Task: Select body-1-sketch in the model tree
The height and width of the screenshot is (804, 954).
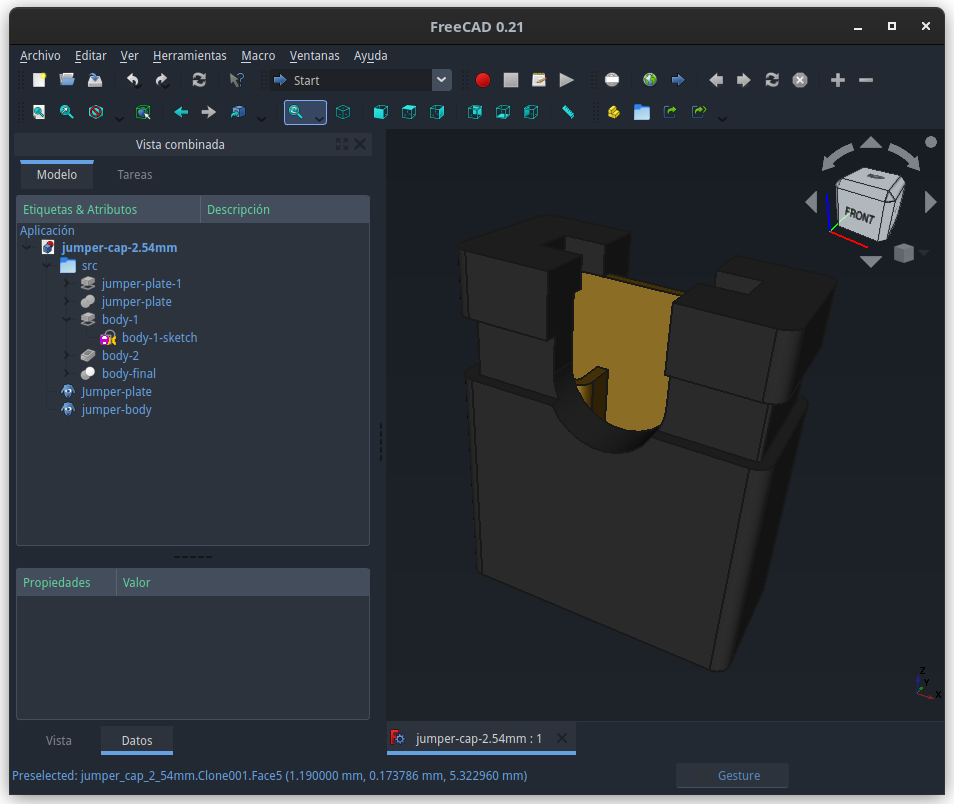Action: (159, 338)
